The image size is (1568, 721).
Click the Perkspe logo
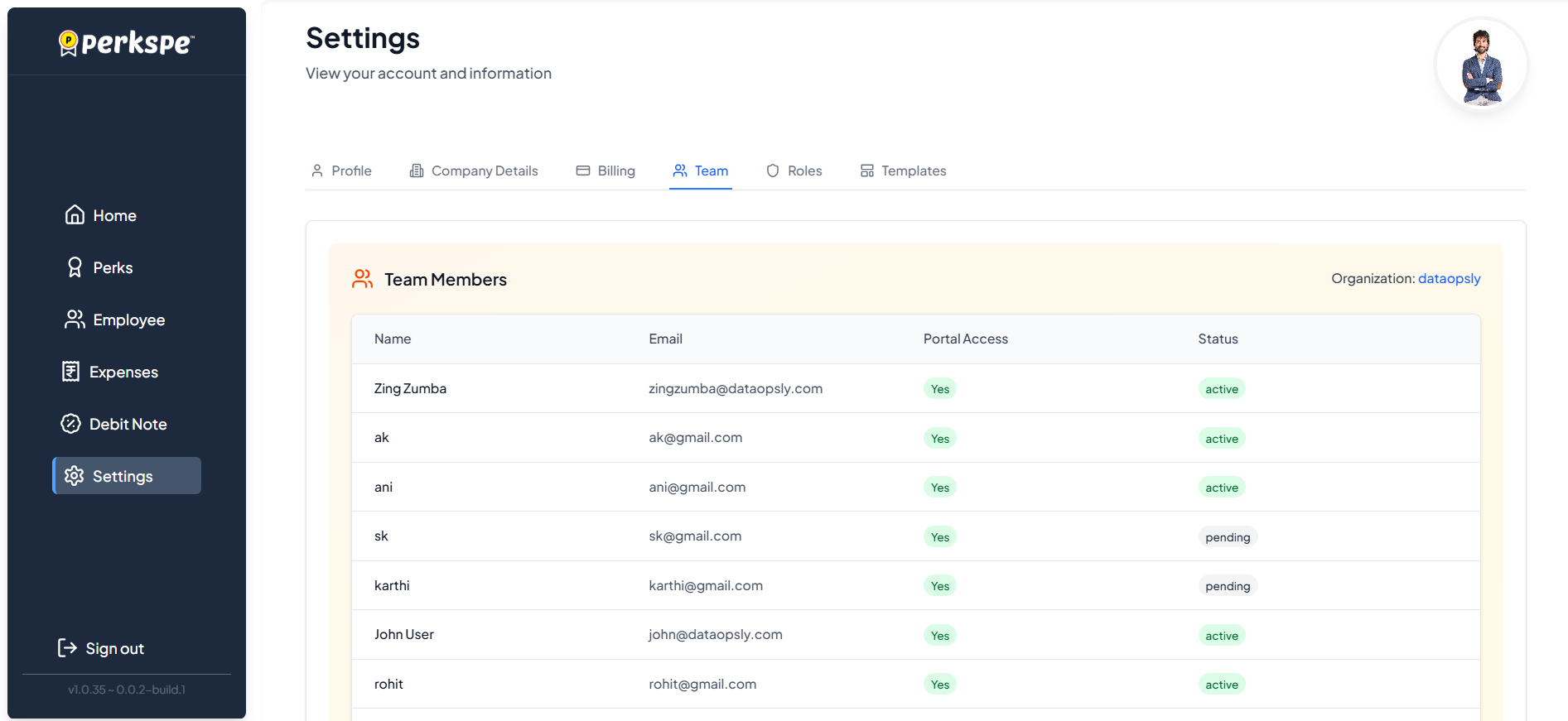tap(127, 42)
